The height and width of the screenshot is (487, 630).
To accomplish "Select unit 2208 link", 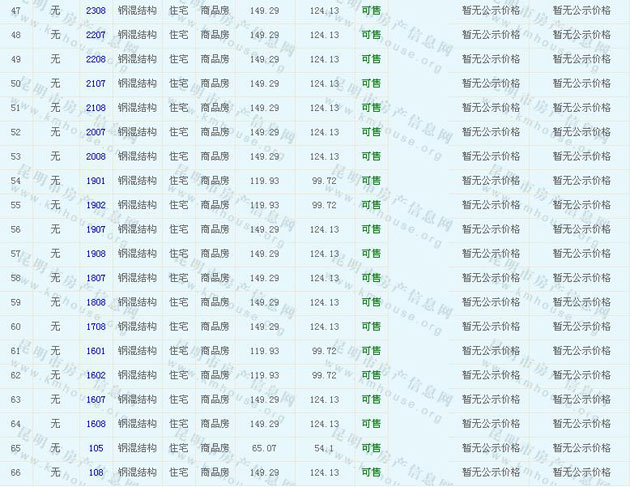I will coord(96,59).
